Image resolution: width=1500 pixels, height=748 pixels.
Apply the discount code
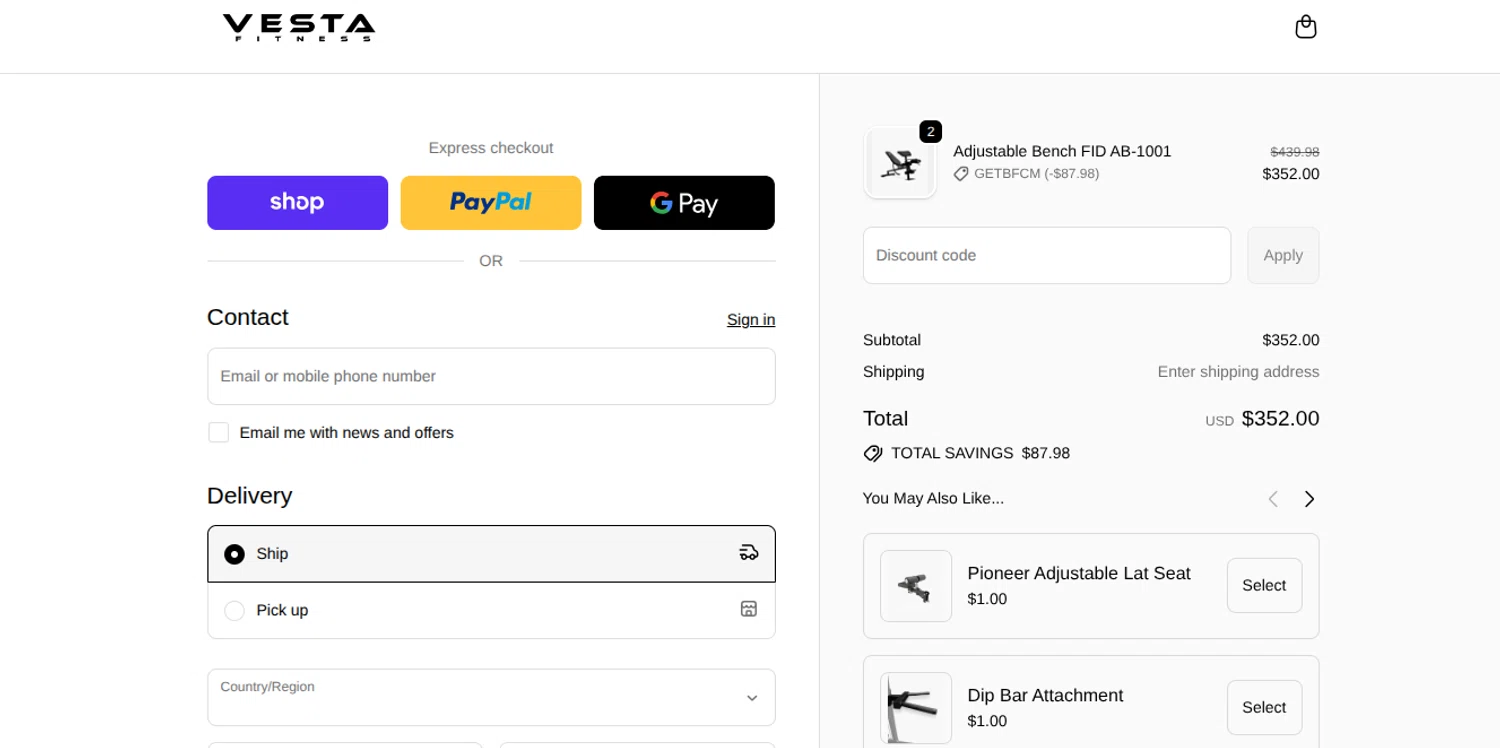tap(1283, 255)
